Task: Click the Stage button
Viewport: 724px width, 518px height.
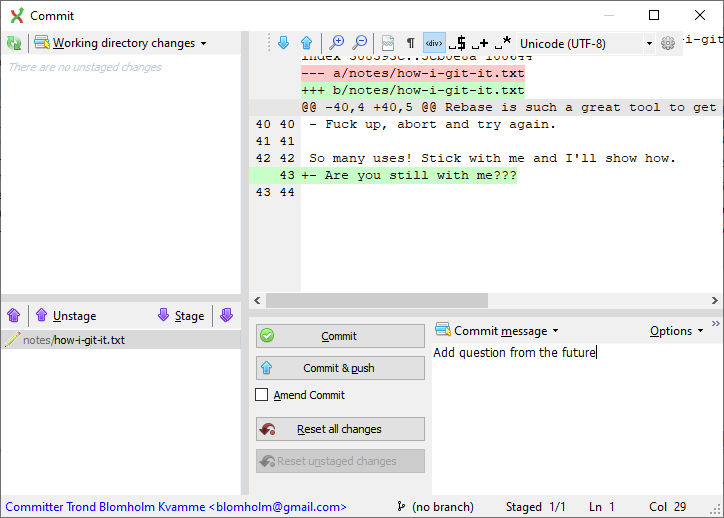Action: (181, 316)
